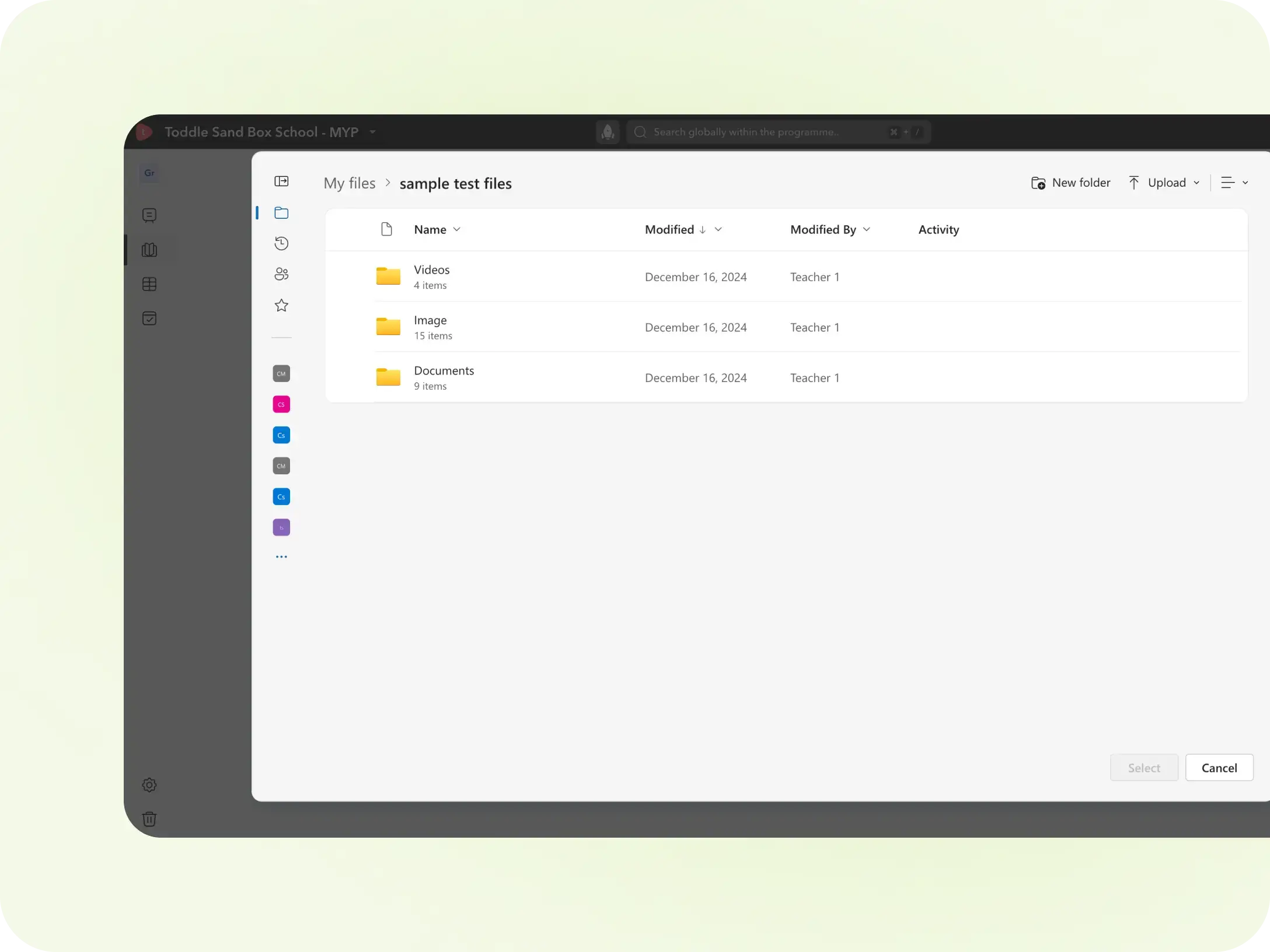Screen dimensions: 1270x952
Task: Show more libraries with ellipsis icon
Action: pos(281,557)
